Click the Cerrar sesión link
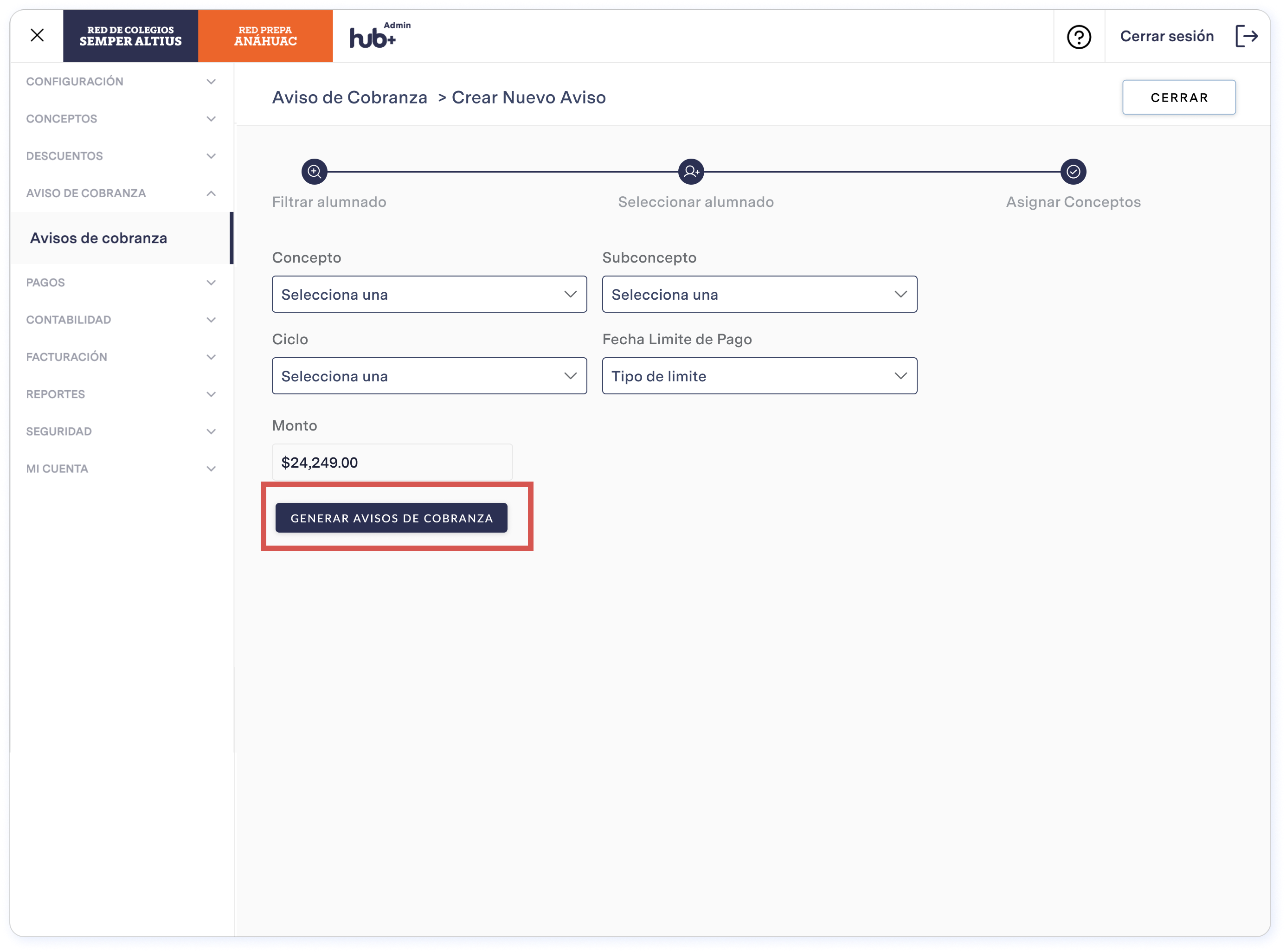Image resolution: width=1286 pixels, height=952 pixels. (1167, 36)
